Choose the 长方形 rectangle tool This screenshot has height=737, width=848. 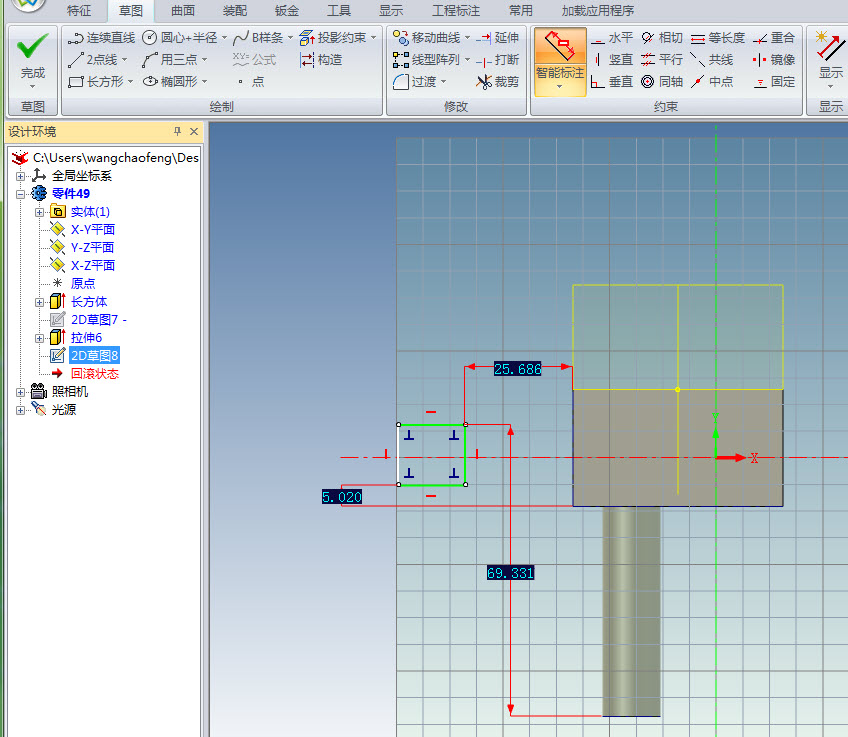tap(96, 82)
